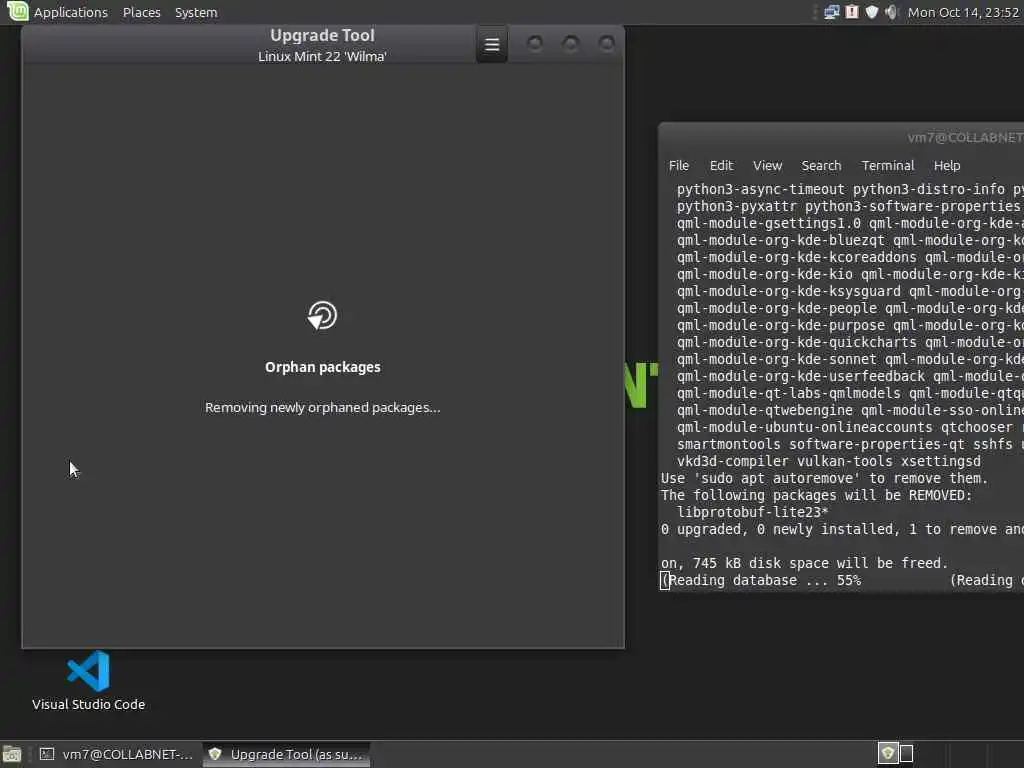The width and height of the screenshot is (1024, 768).
Task: Minimize the Upgrade Tool window
Action: coord(535,44)
